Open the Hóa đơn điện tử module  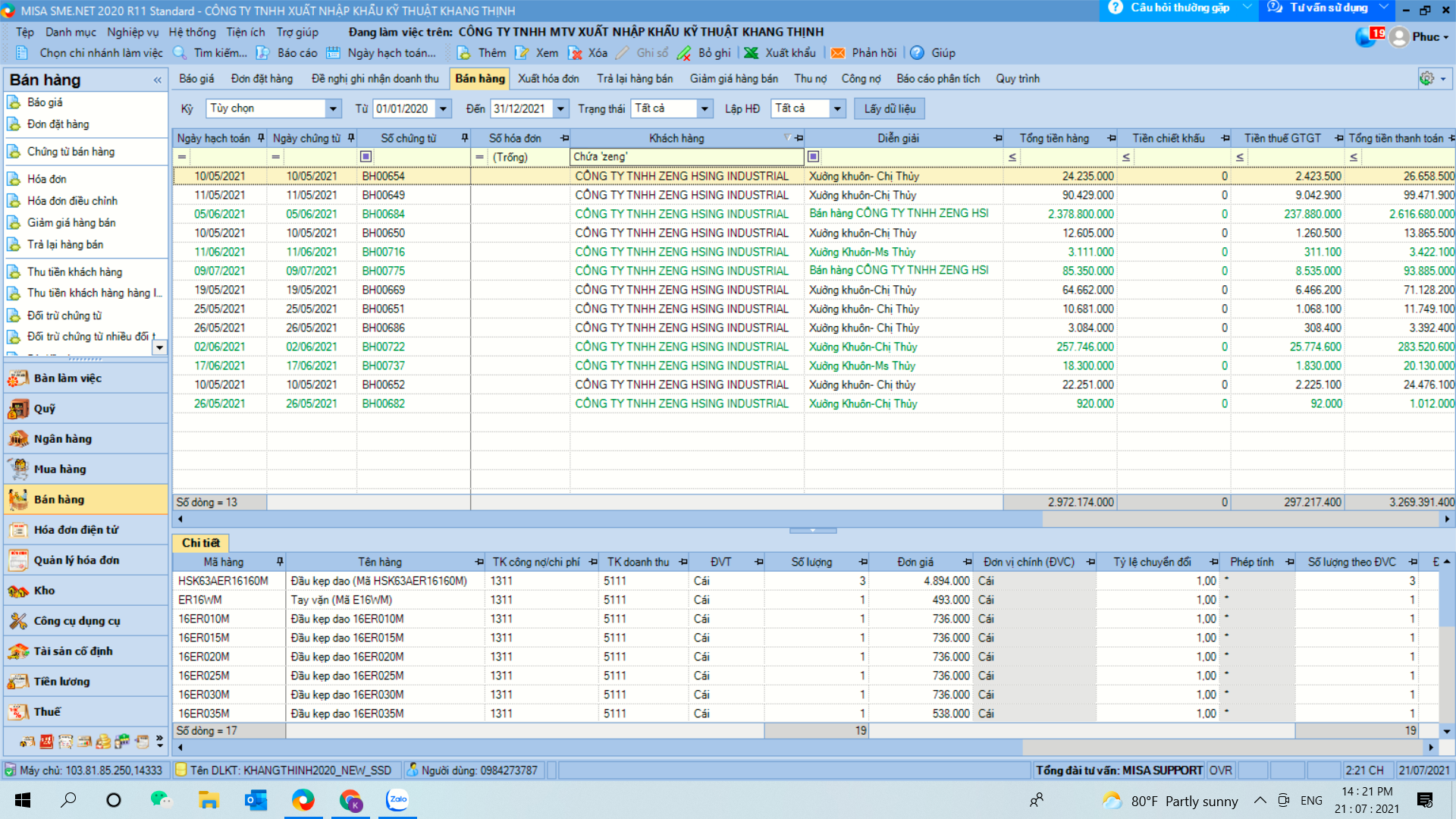[76, 530]
